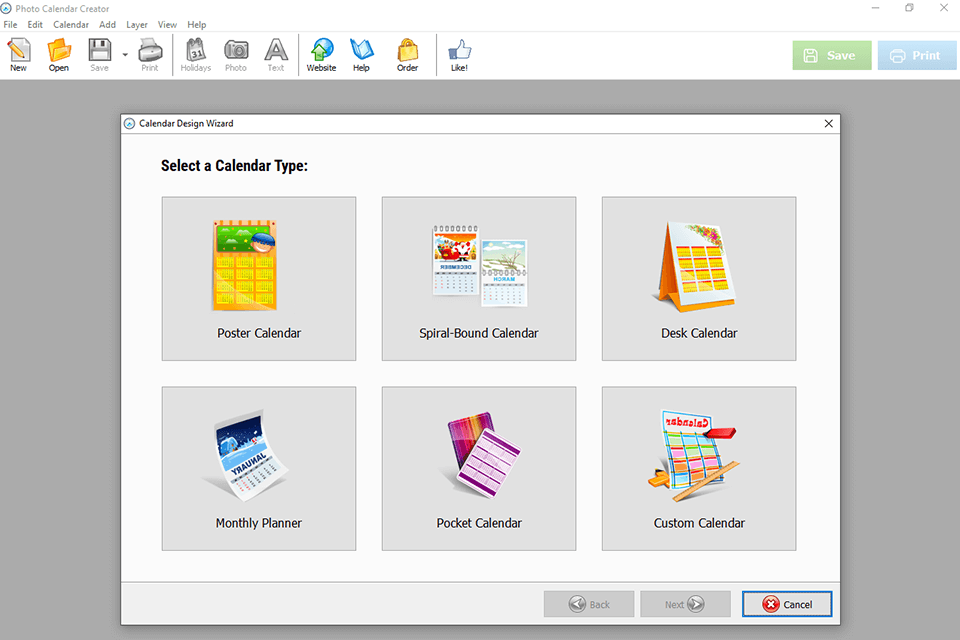
Task: Open the Add menu
Action: [x=107, y=24]
